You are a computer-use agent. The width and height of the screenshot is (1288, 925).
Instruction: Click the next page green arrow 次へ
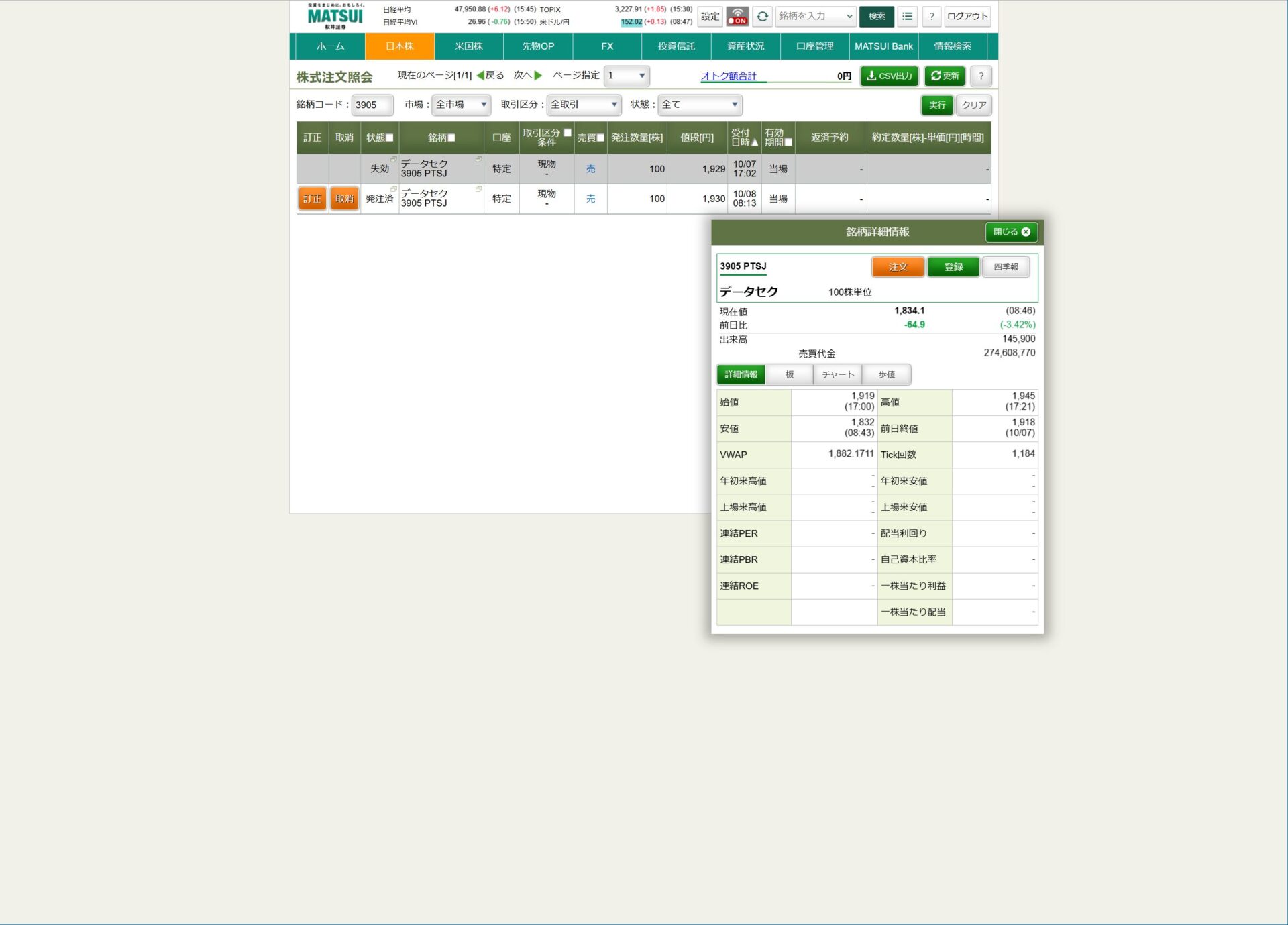tap(537, 76)
